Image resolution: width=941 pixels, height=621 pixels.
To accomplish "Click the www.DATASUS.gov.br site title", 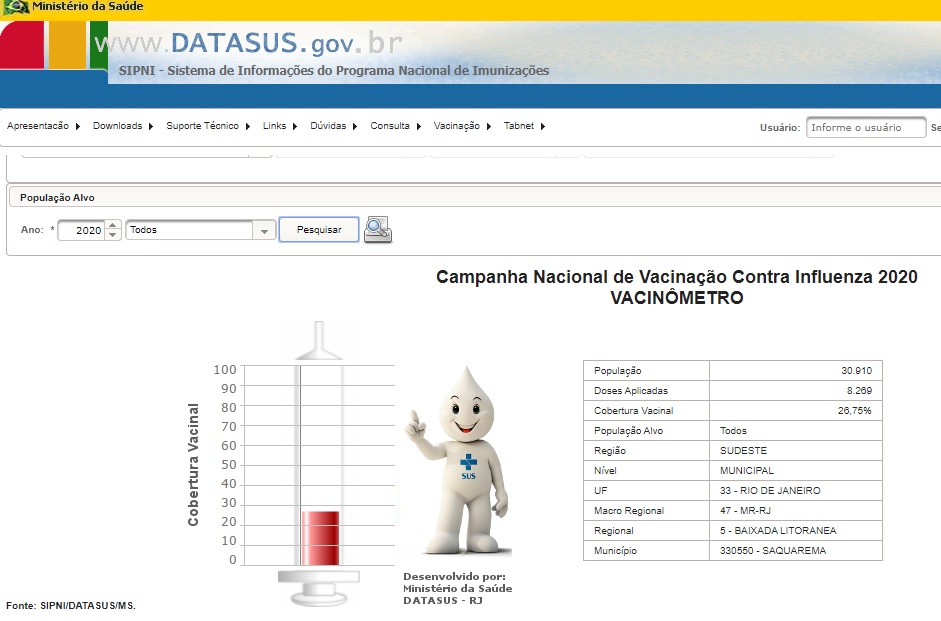I will [248, 43].
